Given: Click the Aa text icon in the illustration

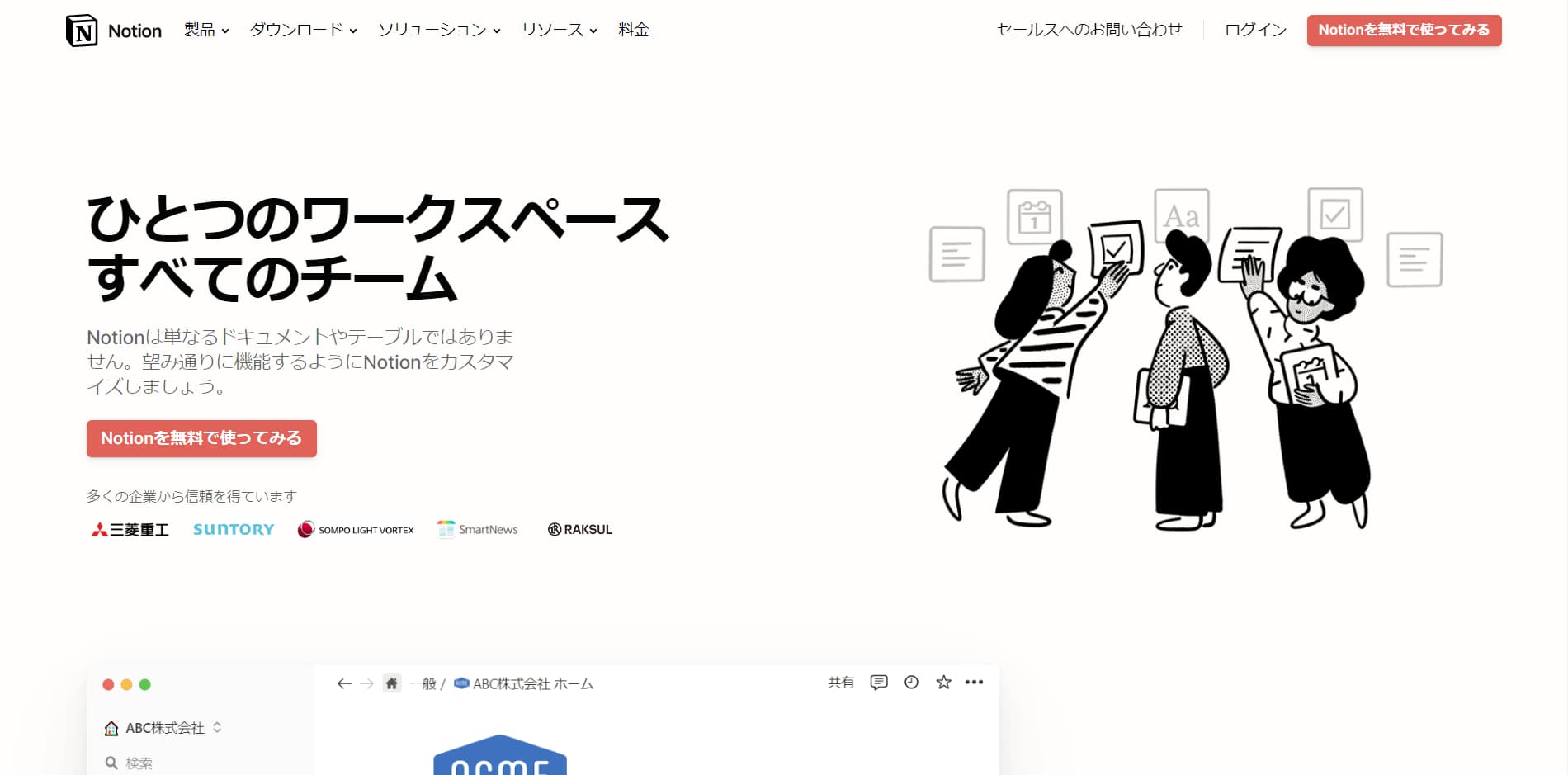Looking at the screenshot, I should pos(1182,216).
